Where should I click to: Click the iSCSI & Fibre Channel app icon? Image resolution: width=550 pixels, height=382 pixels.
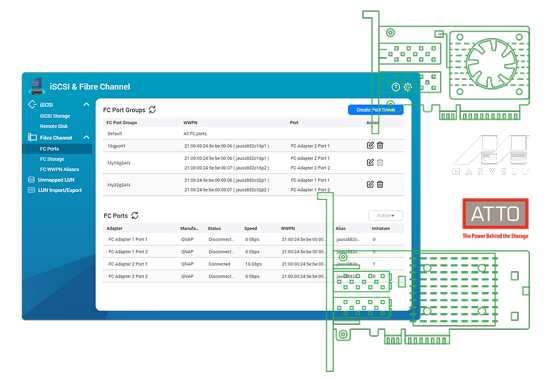(x=36, y=86)
